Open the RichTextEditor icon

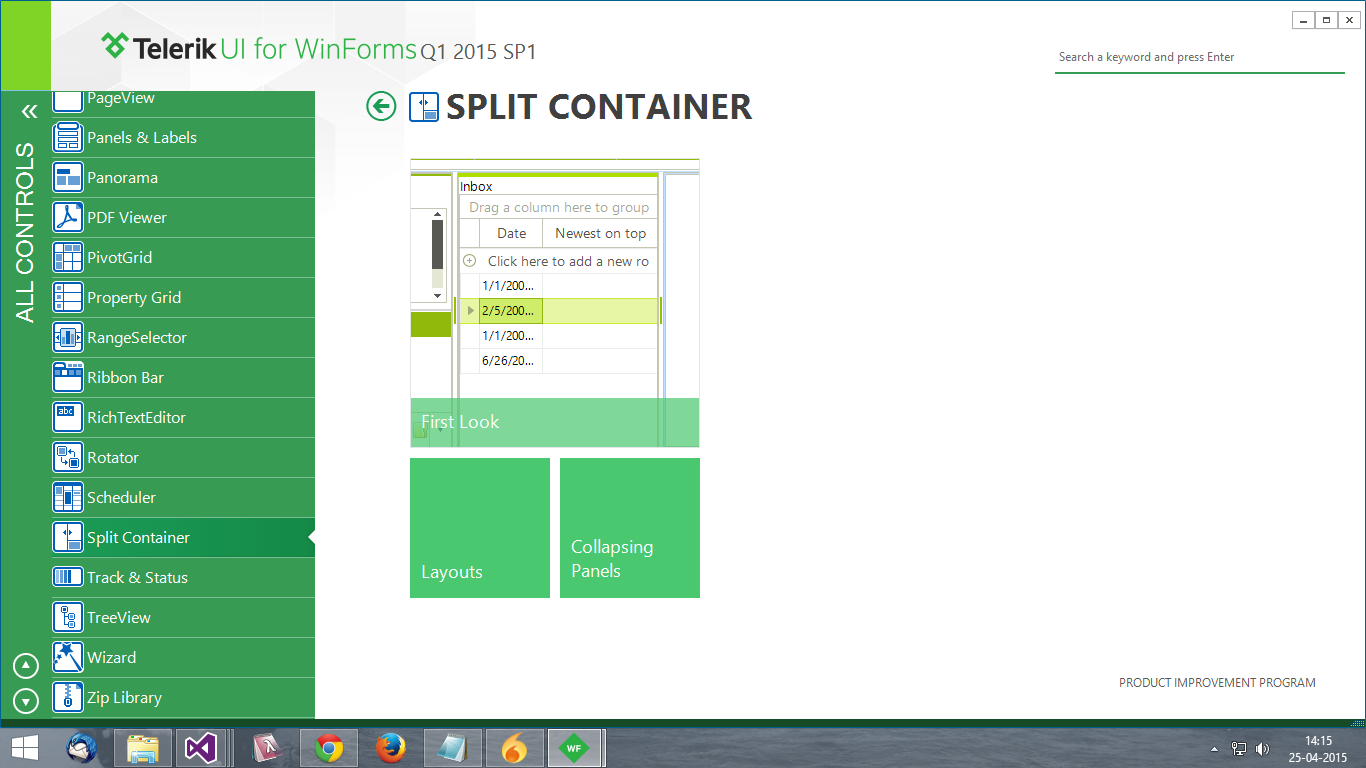point(68,417)
